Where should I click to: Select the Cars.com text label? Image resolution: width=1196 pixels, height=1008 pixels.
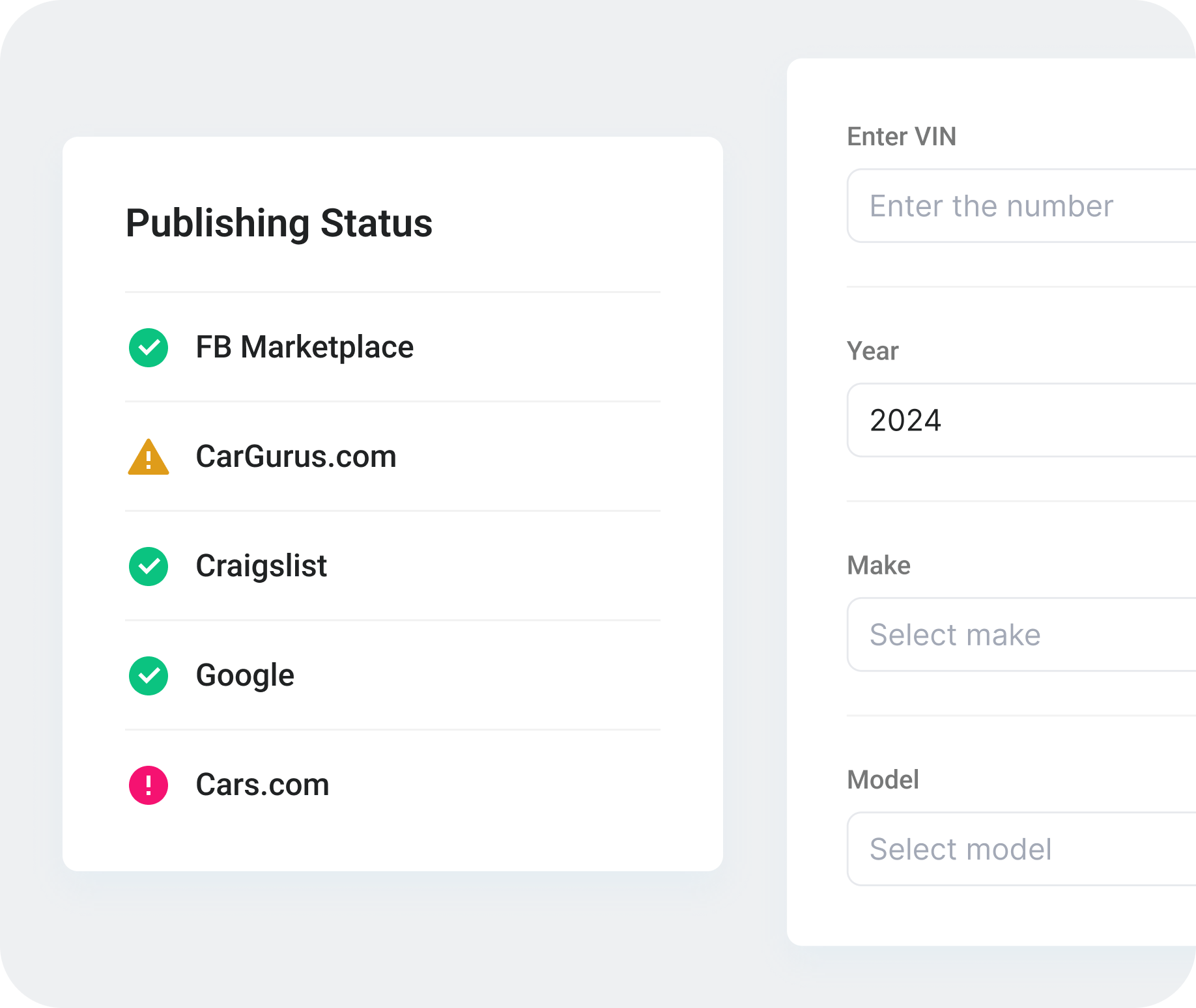click(263, 785)
